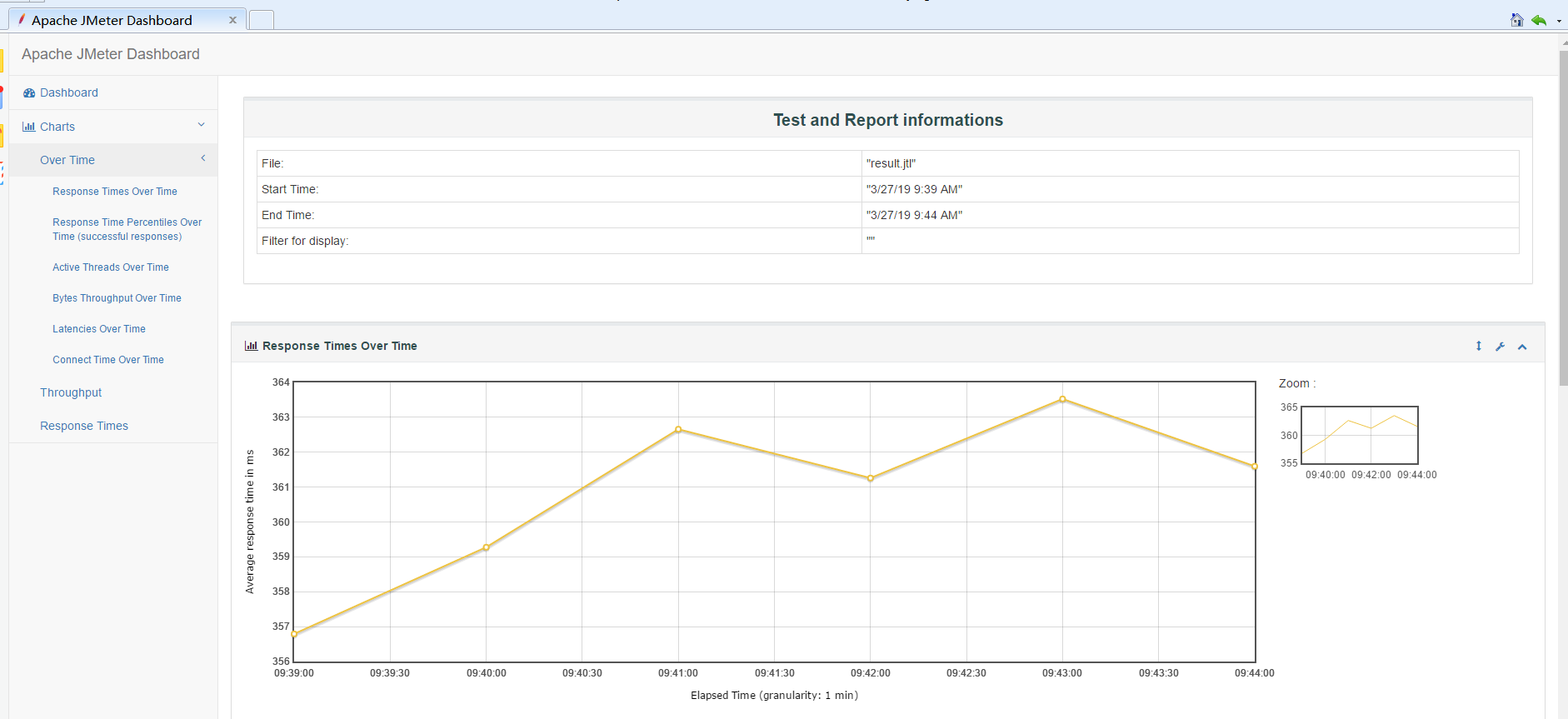Go to Active Threads Over Time
1568x719 pixels.
(x=111, y=267)
